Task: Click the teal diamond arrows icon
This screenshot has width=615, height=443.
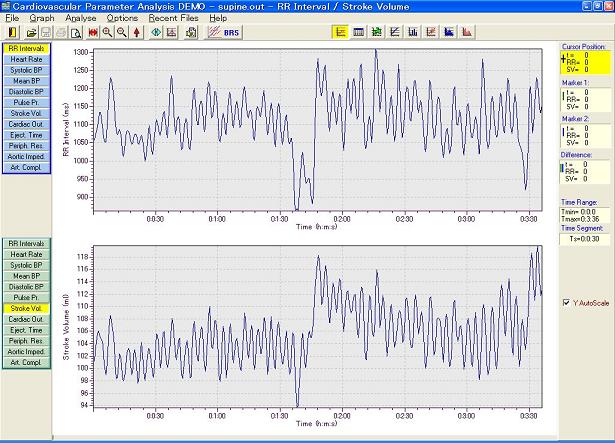Action: coord(156,33)
